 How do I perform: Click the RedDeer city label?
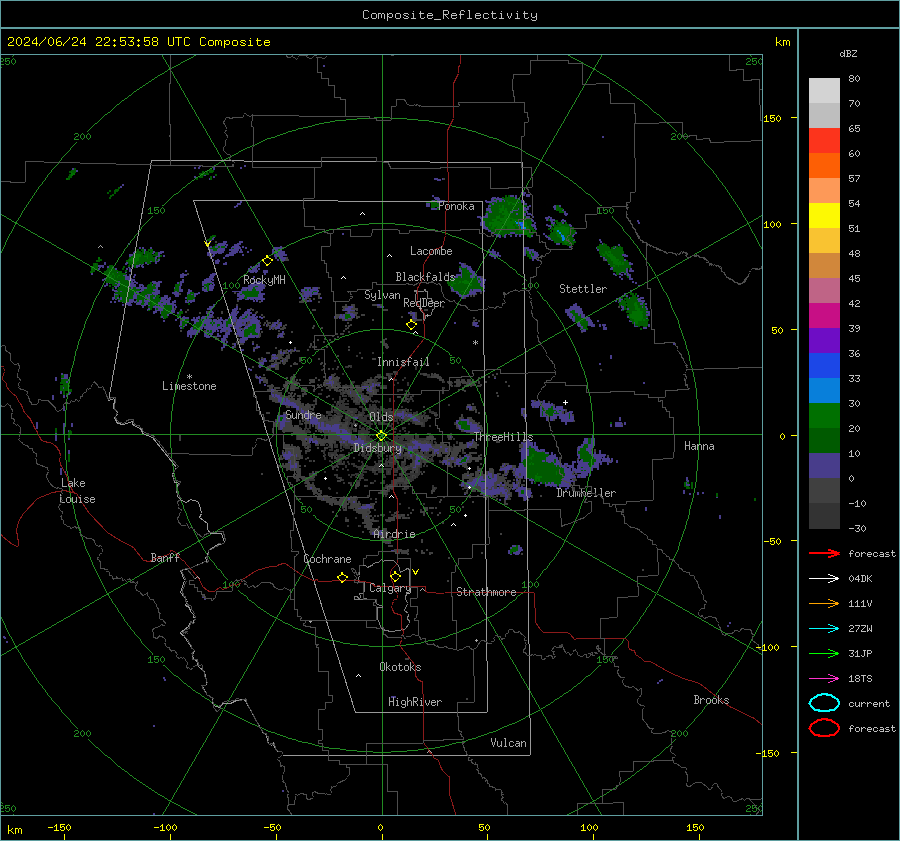[424, 303]
